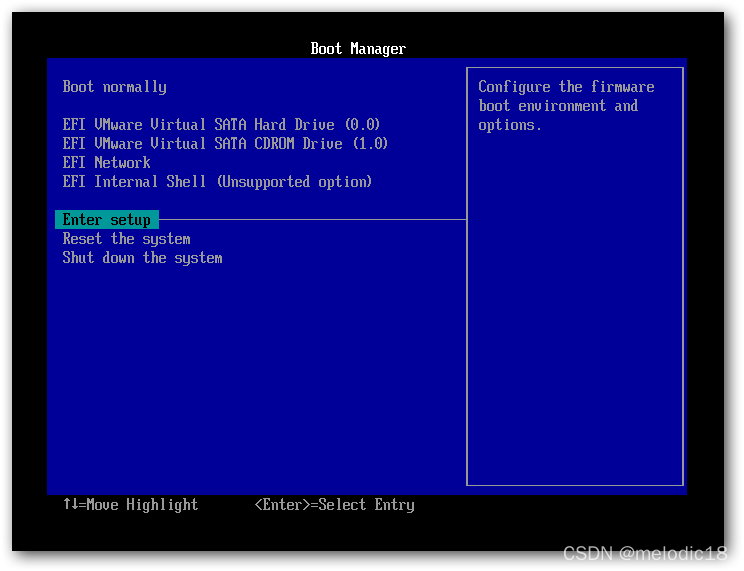Select Reset the system
The image size is (744, 571).
[x=126, y=239]
